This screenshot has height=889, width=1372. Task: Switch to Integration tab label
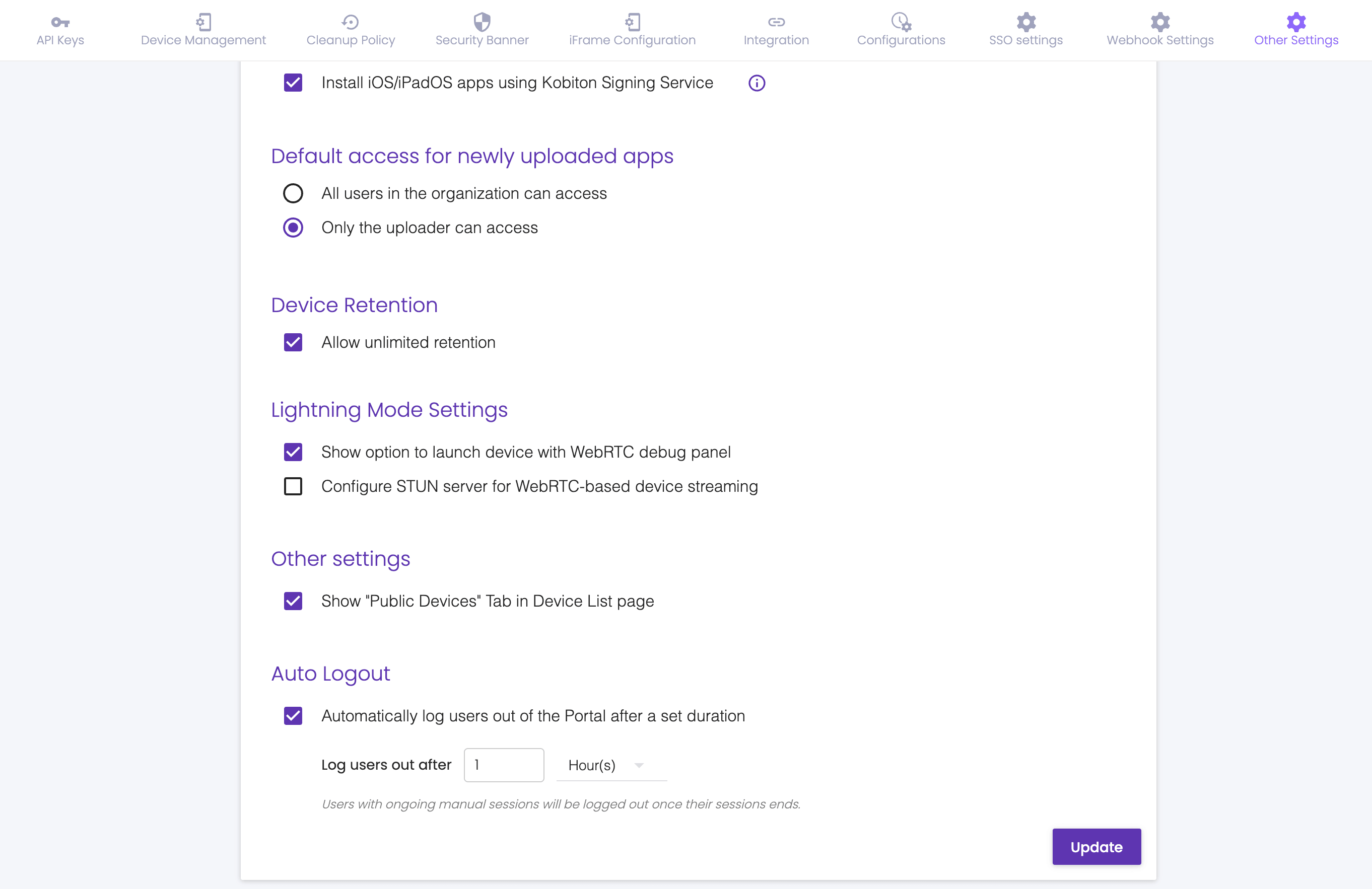click(x=776, y=40)
